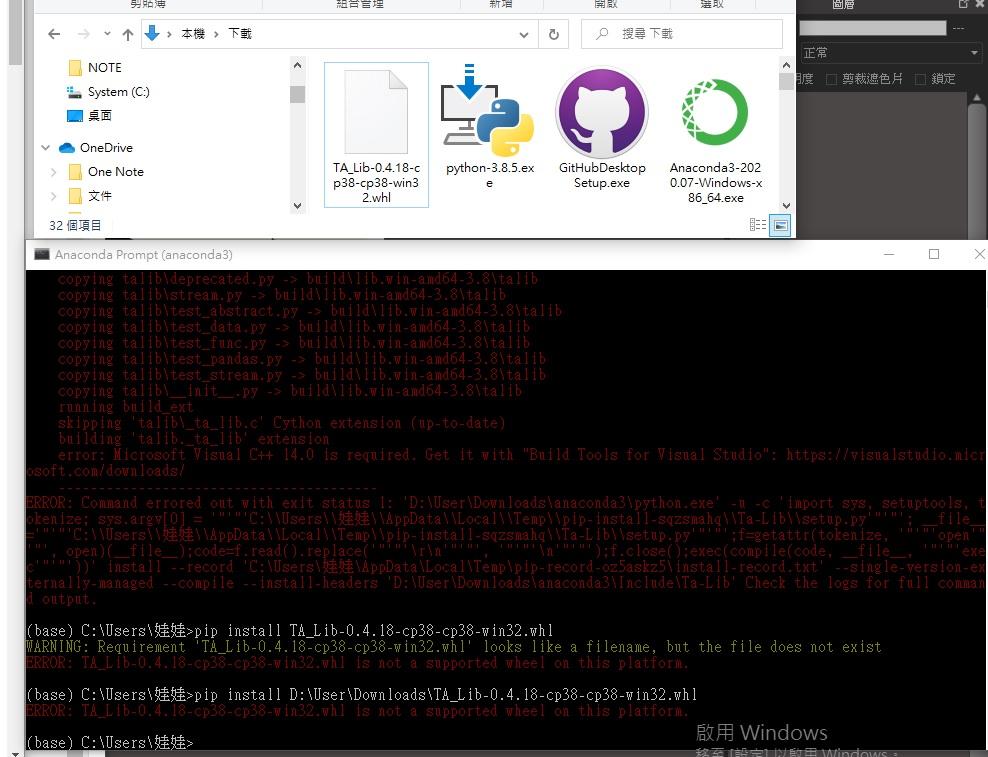Select the TA_Lib-0.4.18 whl file icon
Screen dimensions: 988x757
tap(376, 112)
